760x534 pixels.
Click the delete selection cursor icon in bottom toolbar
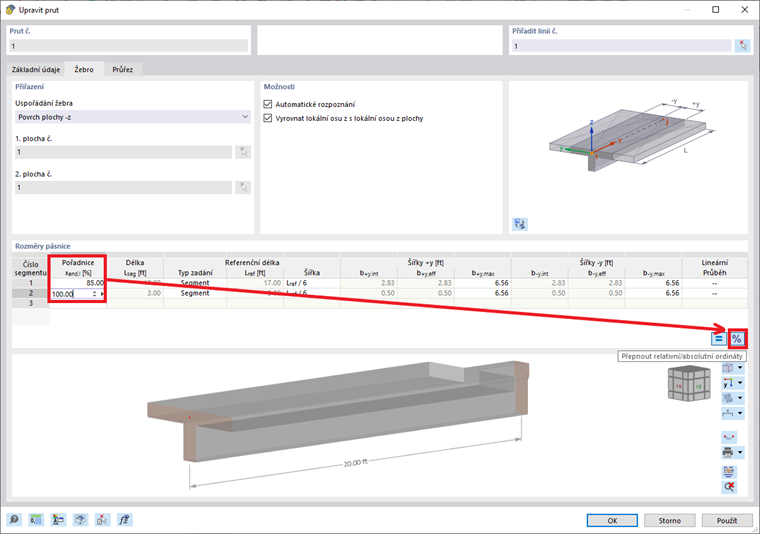pyautogui.click(x=102, y=519)
